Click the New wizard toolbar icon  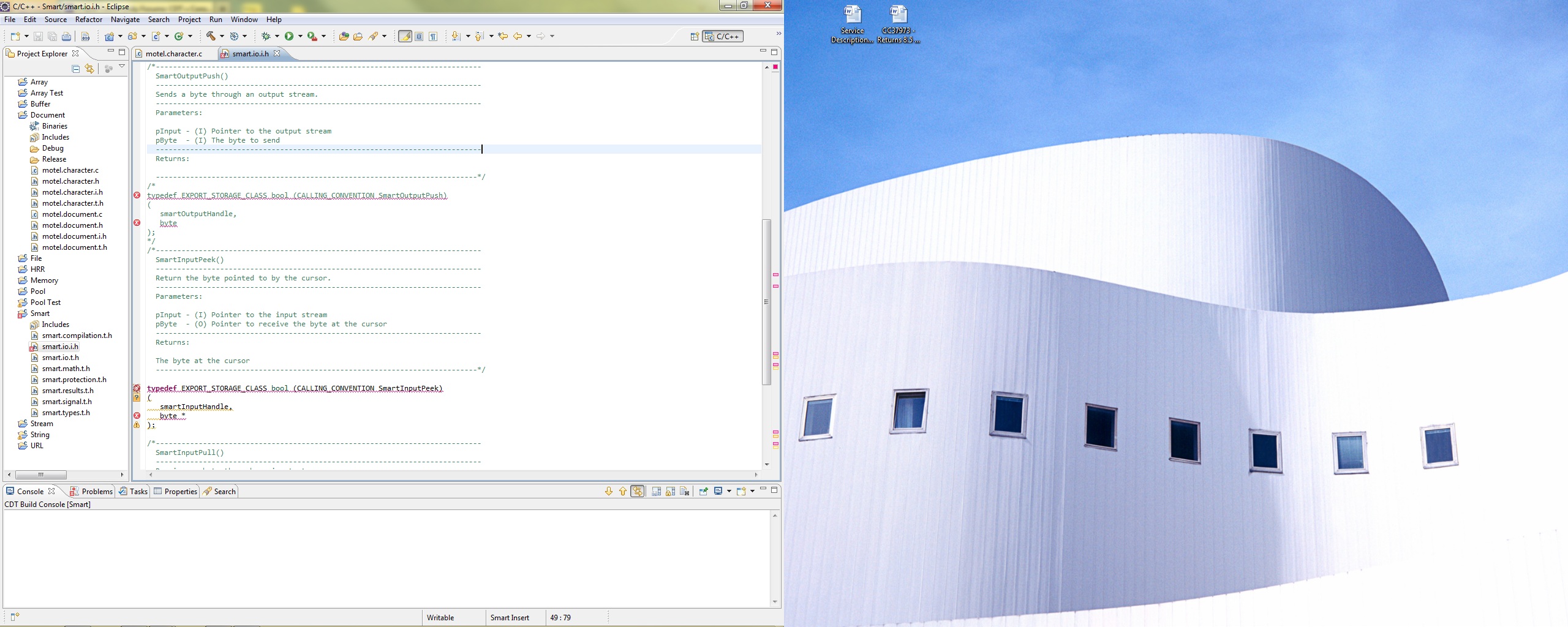point(15,36)
